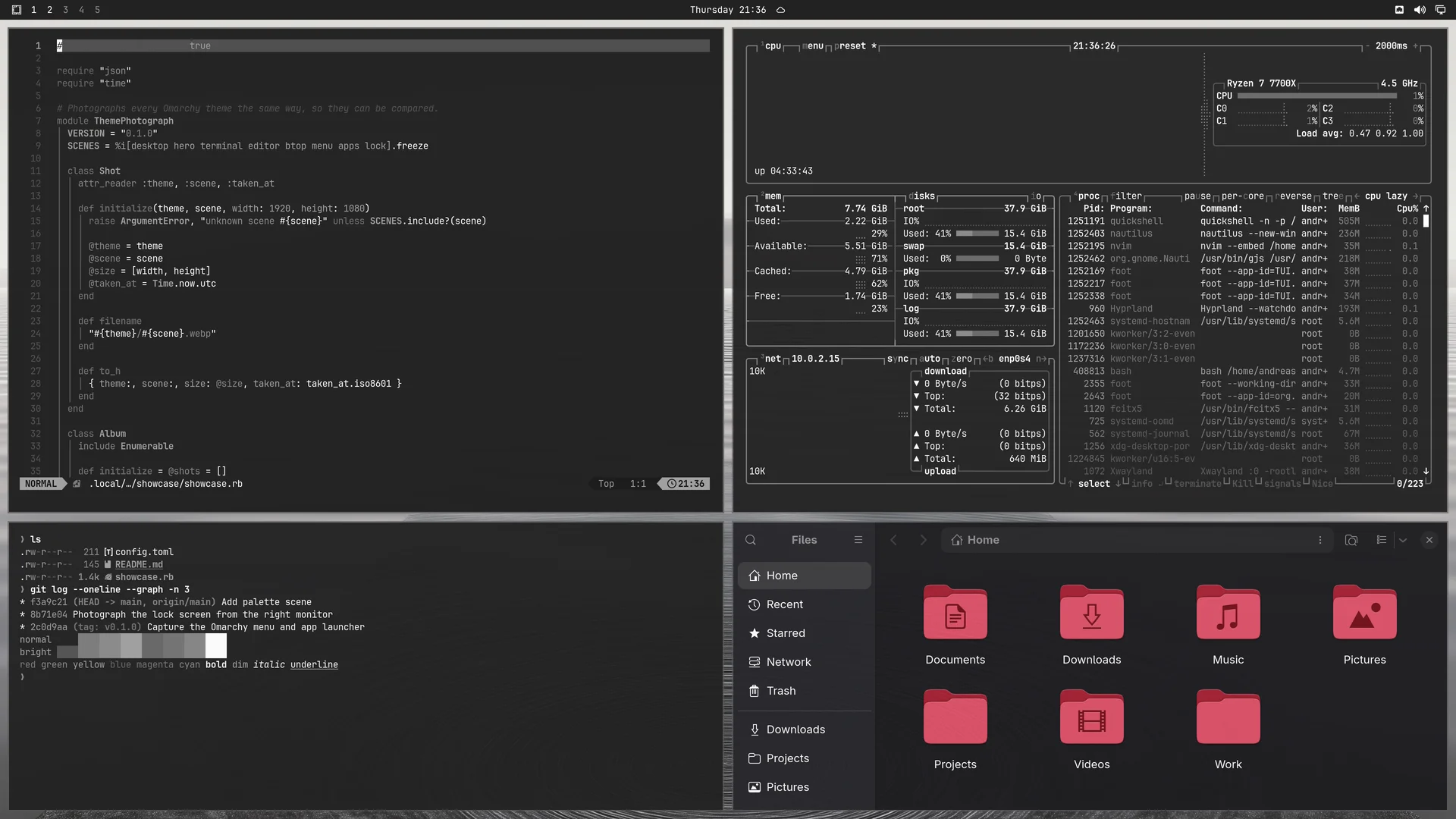This screenshot has width=1456, height=819.
Task: Click the search-everywhere folder icon in toolbar
Action: coord(1351,540)
